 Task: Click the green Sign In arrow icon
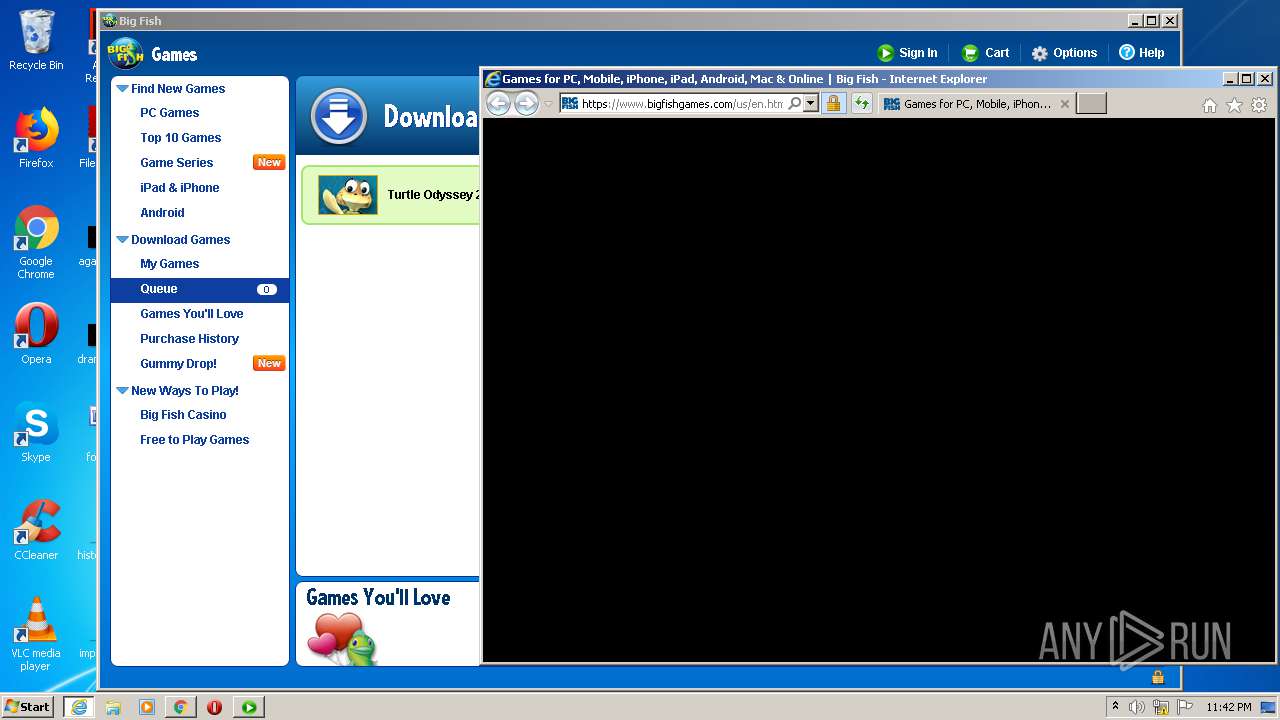tap(885, 53)
